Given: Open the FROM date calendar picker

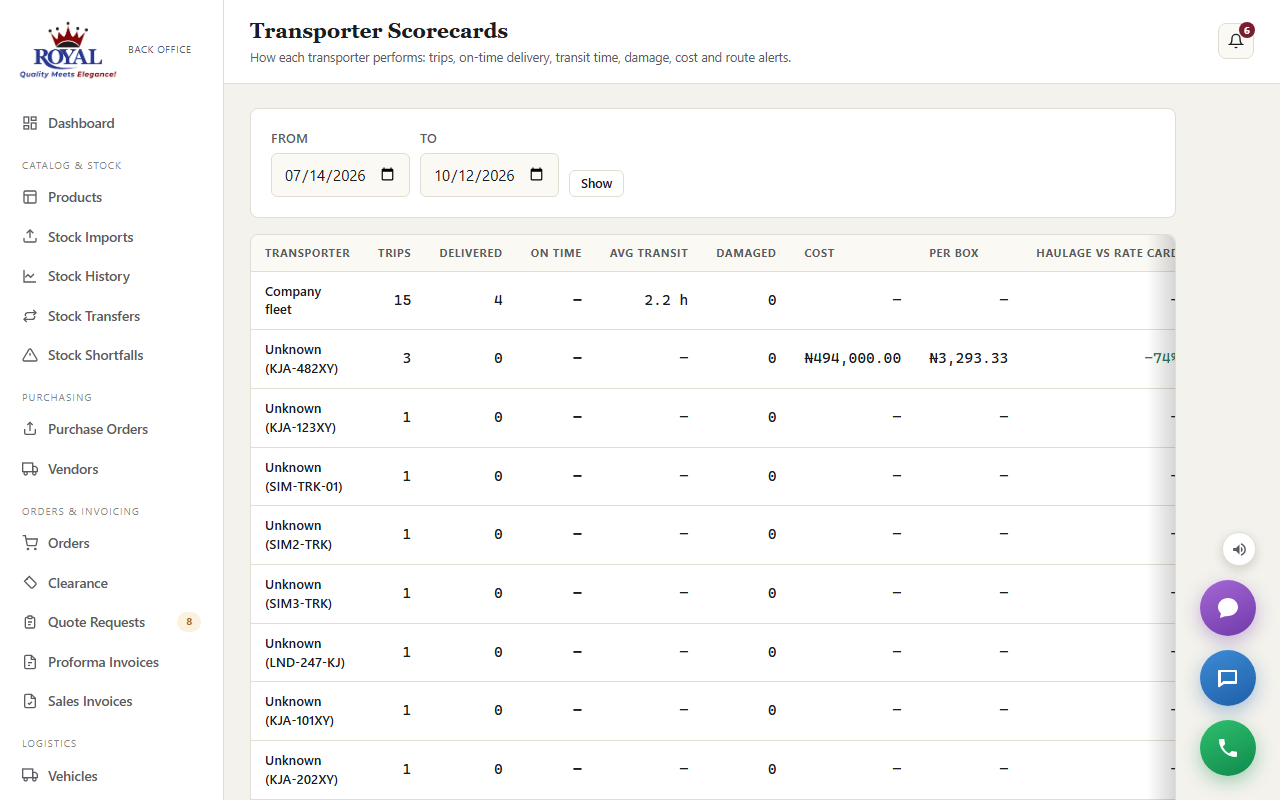Looking at the screenshot, I should click(x=388, y=175).
